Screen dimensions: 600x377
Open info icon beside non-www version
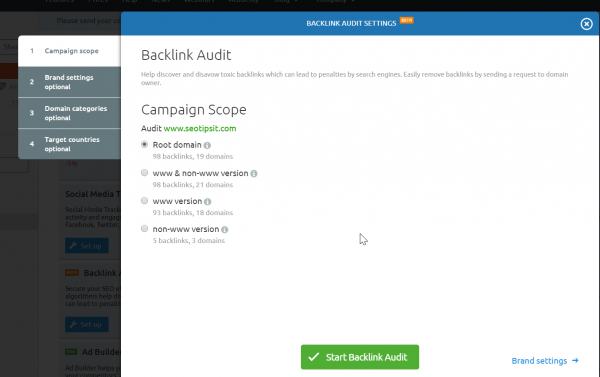tap(225, 230)
